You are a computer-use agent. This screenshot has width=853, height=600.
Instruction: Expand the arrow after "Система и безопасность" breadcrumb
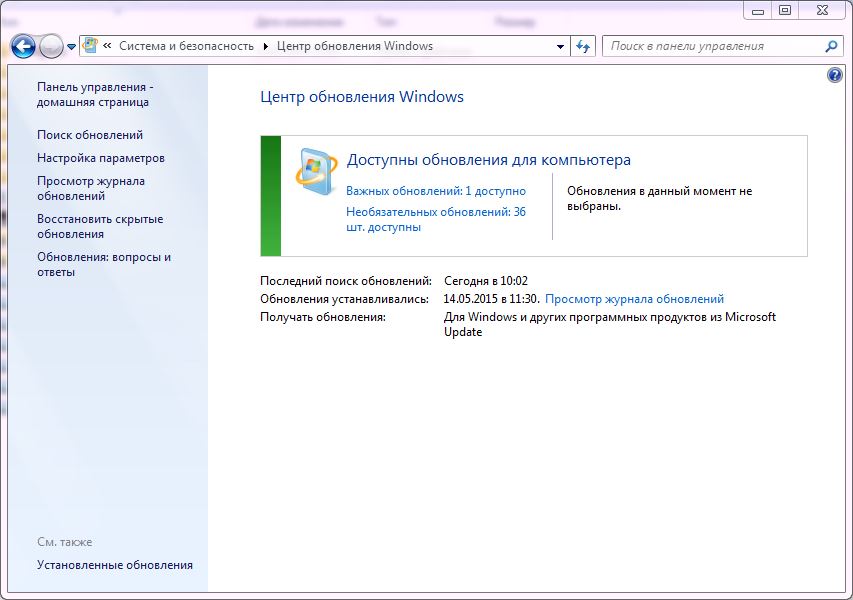(266, 46)
